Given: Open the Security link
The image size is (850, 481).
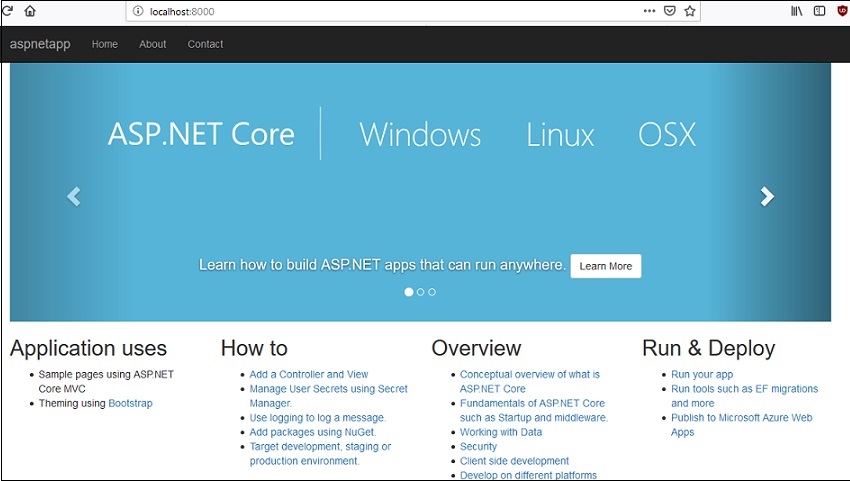Looking at the screenshot, I should click(478, 446).
